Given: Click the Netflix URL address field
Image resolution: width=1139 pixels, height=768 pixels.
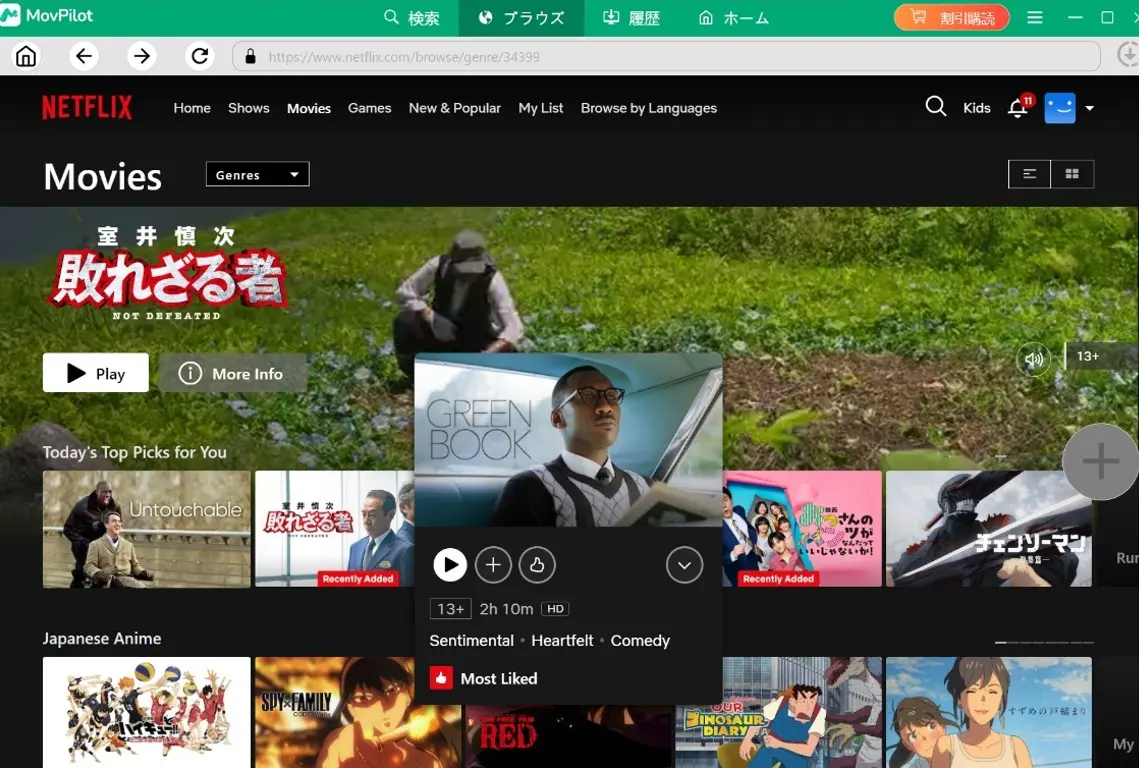Looking at the screenshot, I should point(666,57).
